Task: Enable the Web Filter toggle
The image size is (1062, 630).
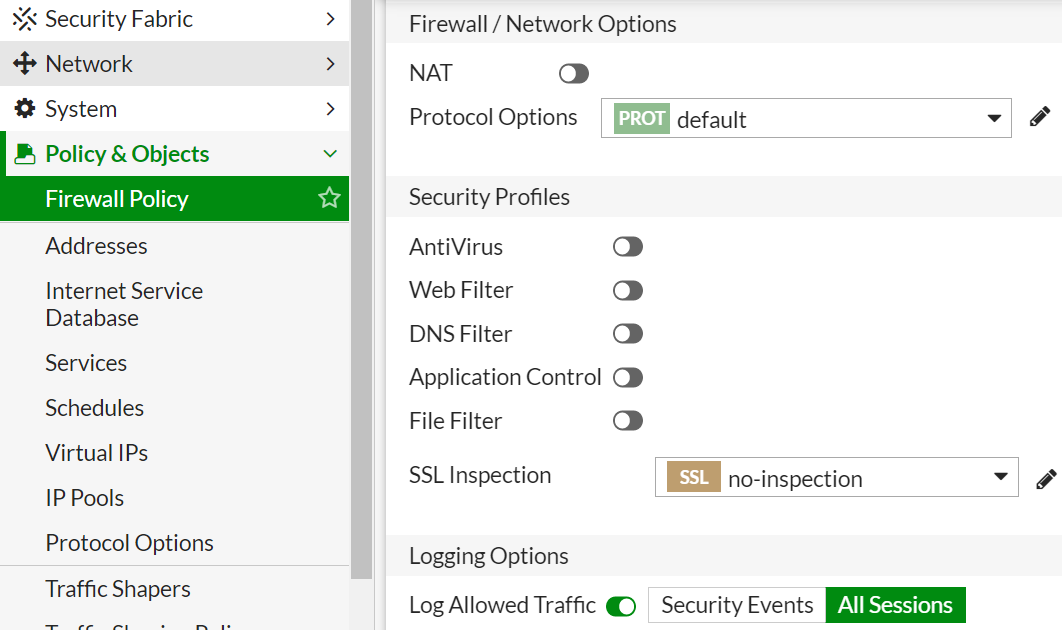Action: pos(628,291)
